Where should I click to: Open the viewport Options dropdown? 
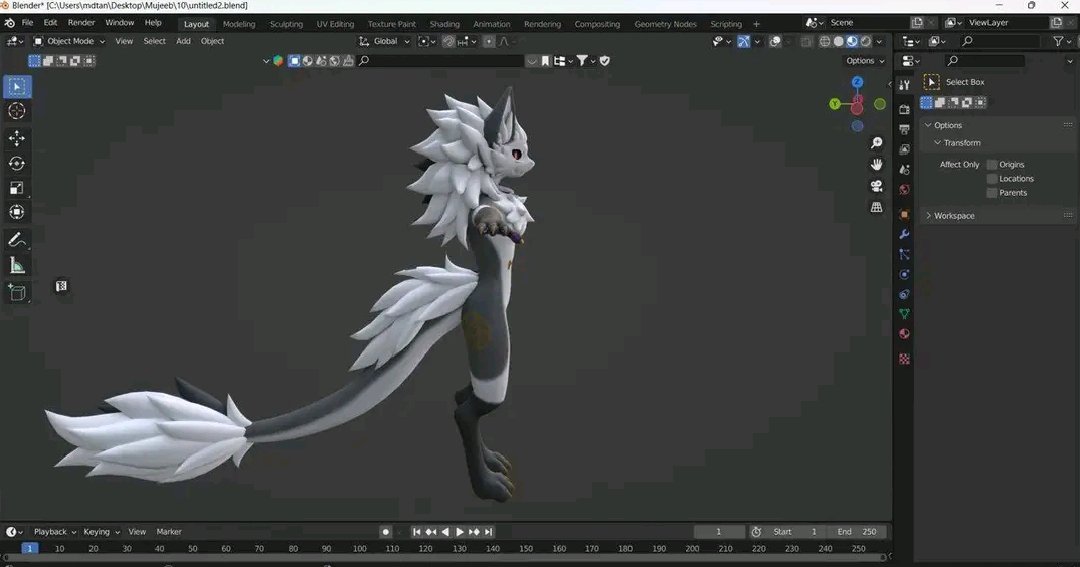click(x=865, y=61)
